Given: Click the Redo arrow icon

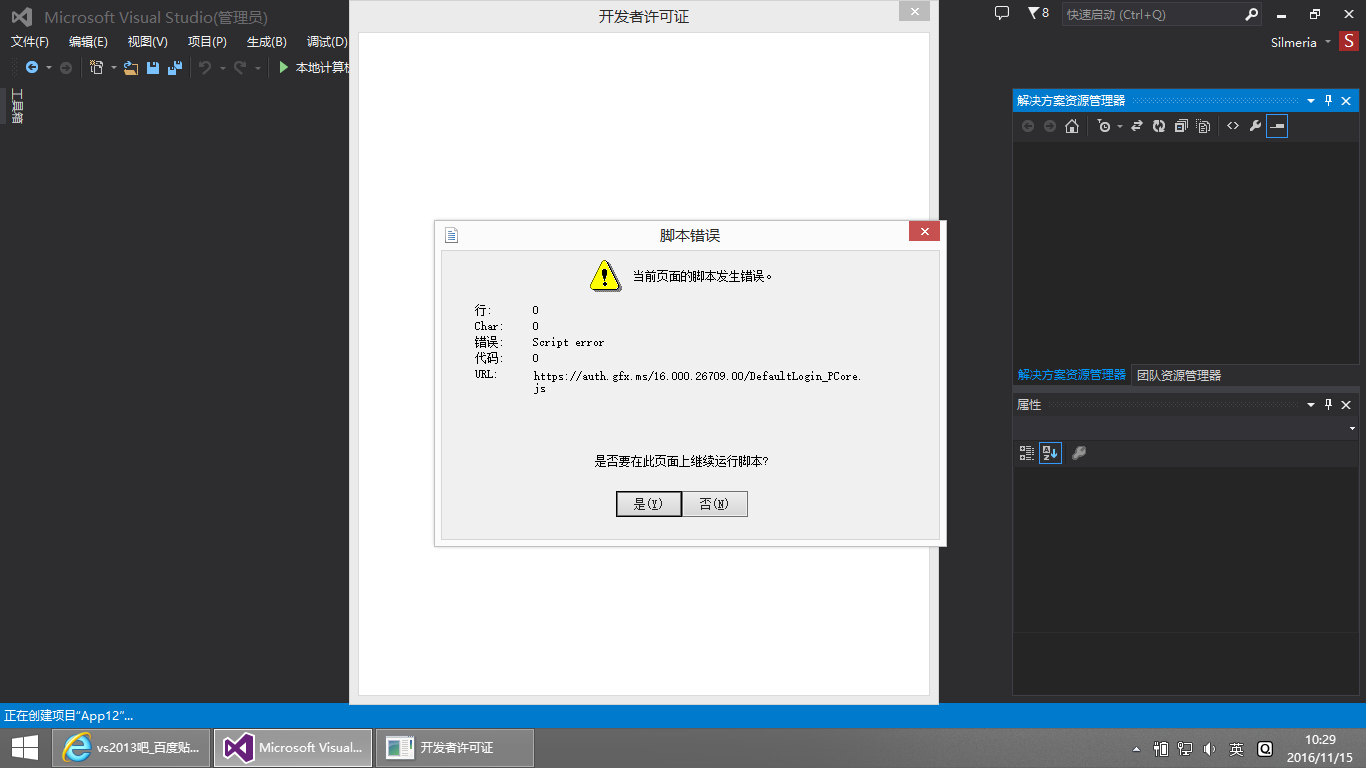Looking at the screenshot, I should (x=240, y=67).
